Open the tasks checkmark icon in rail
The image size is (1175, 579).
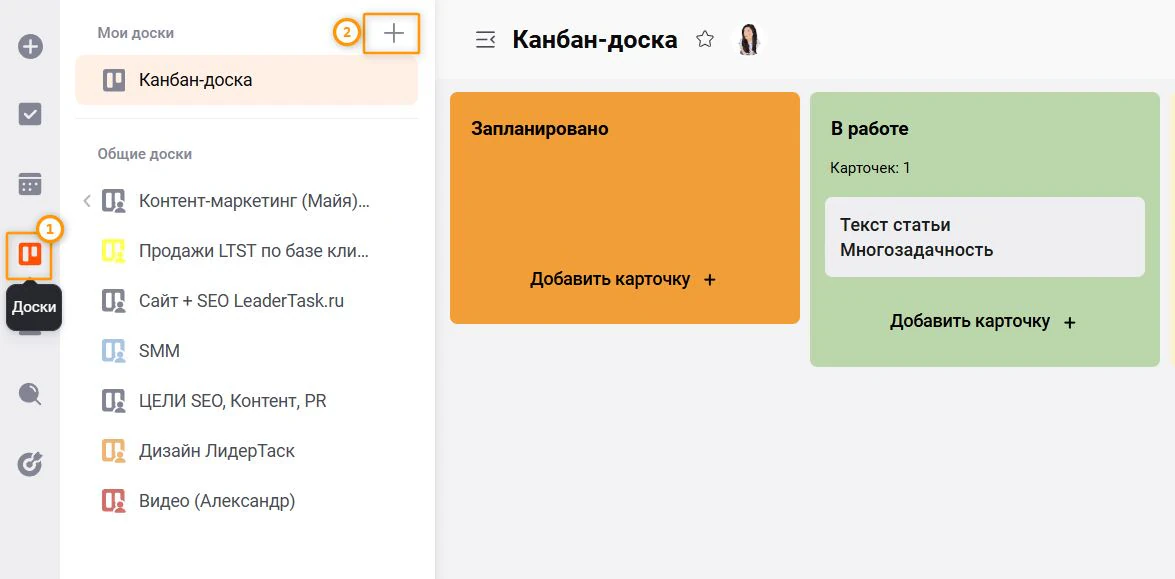coord(30,114)
